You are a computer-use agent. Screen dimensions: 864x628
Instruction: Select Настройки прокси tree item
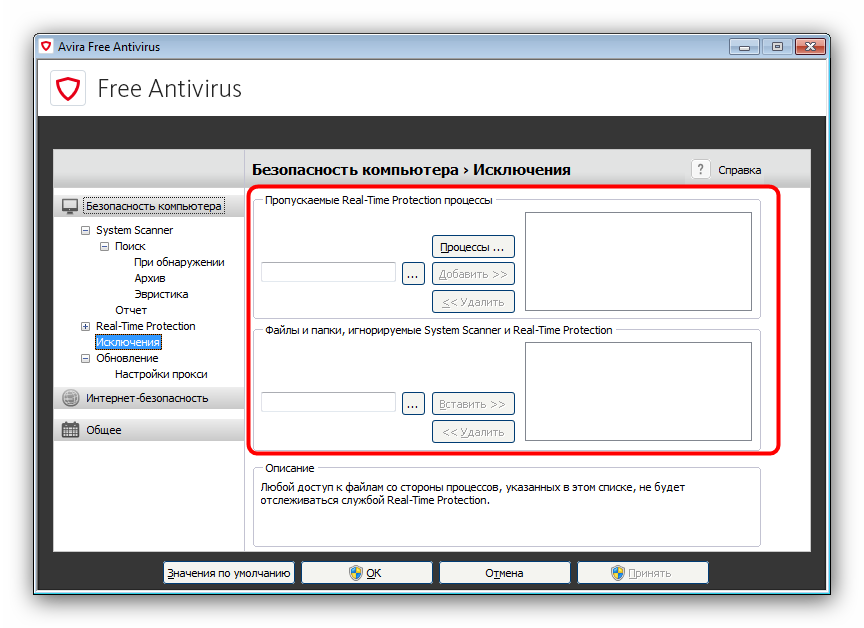click(x=161, y=374)
